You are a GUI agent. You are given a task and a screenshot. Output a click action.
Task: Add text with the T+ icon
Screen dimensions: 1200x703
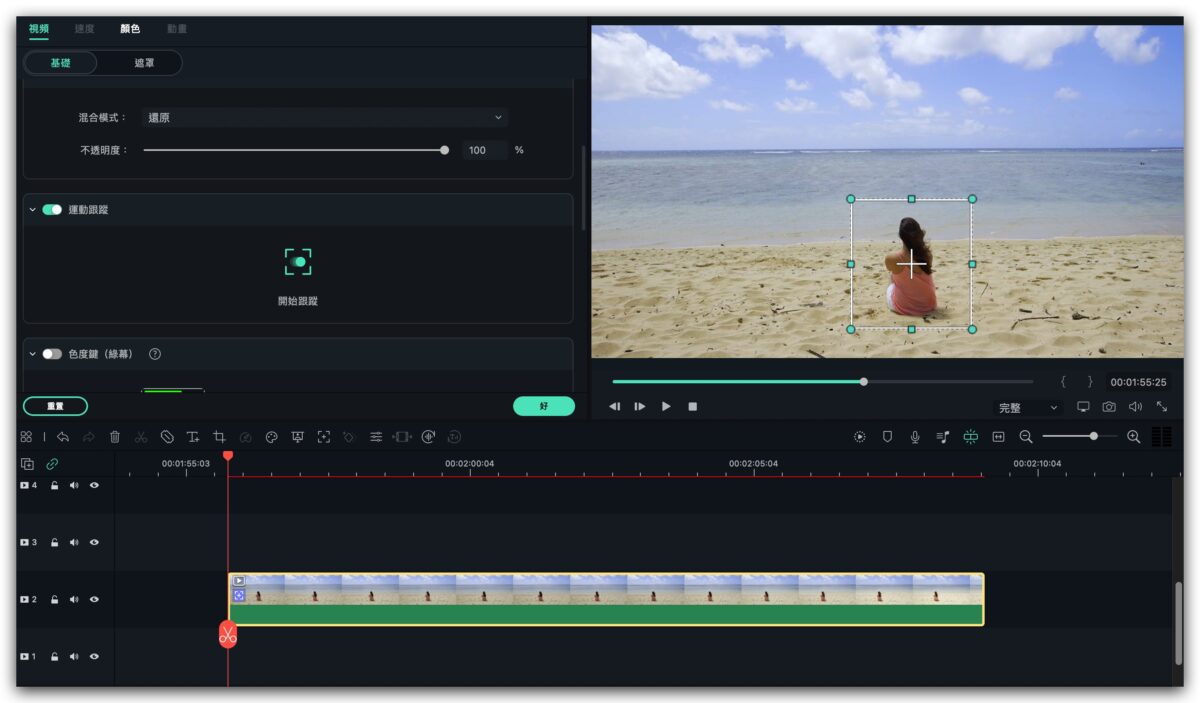193,437
